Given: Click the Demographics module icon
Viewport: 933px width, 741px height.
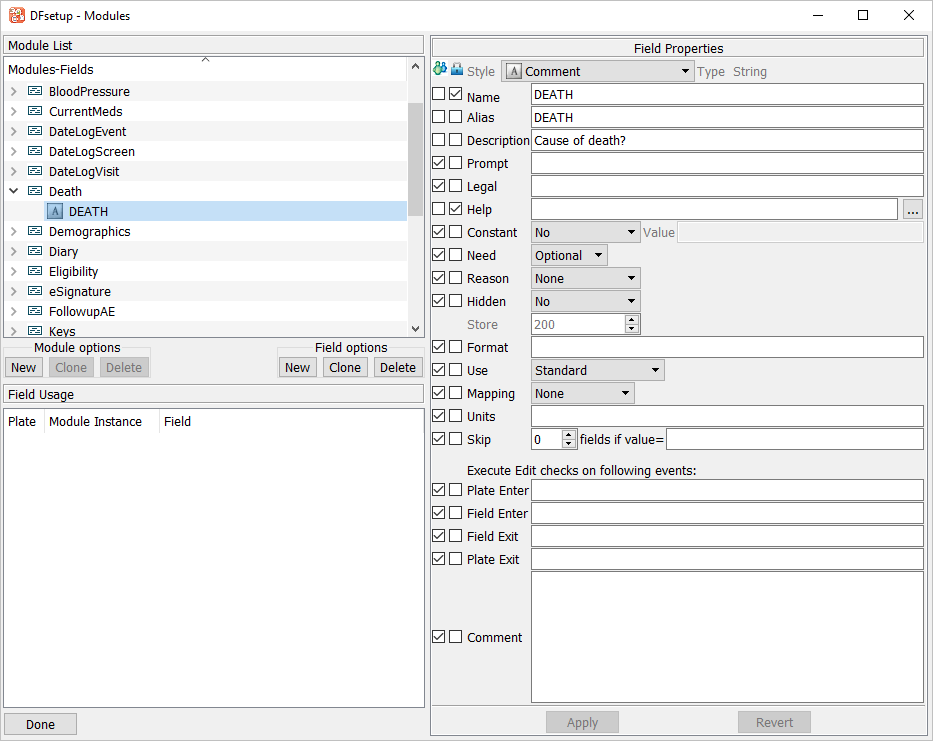Looking at the screenshot, I should (35, 232).
